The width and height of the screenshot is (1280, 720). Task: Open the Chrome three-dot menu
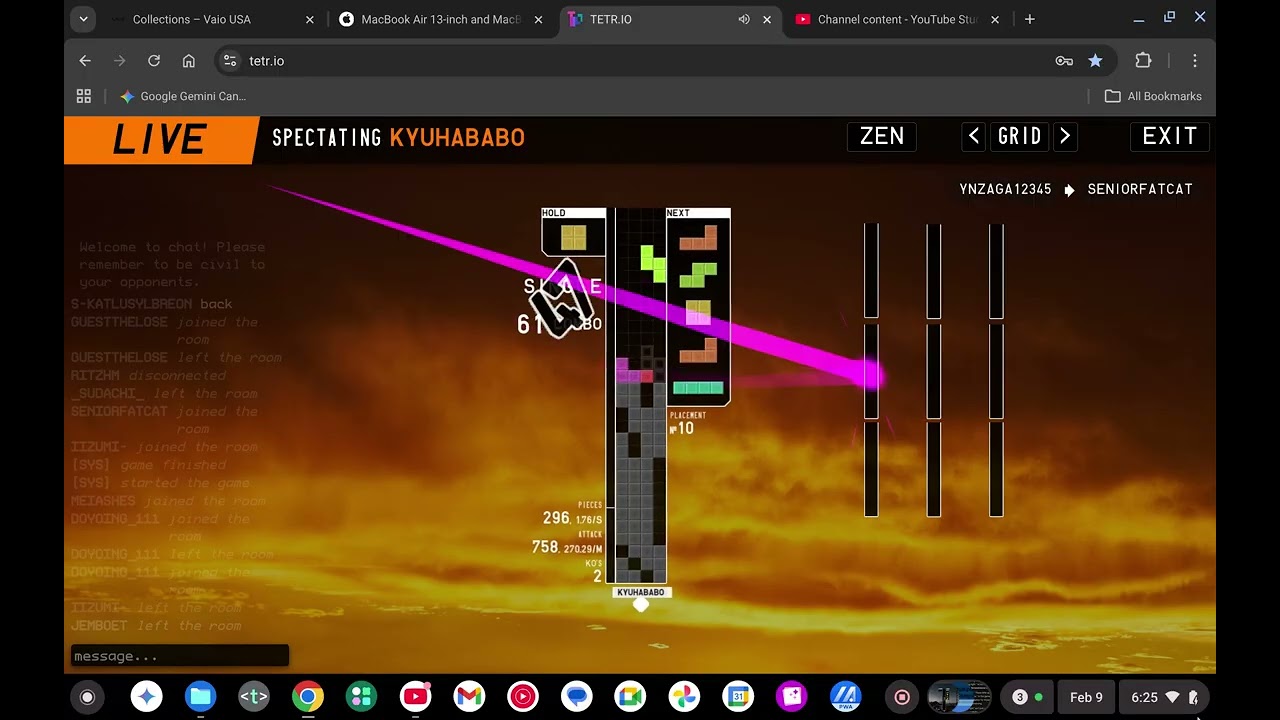click(x=1194, y=61)
